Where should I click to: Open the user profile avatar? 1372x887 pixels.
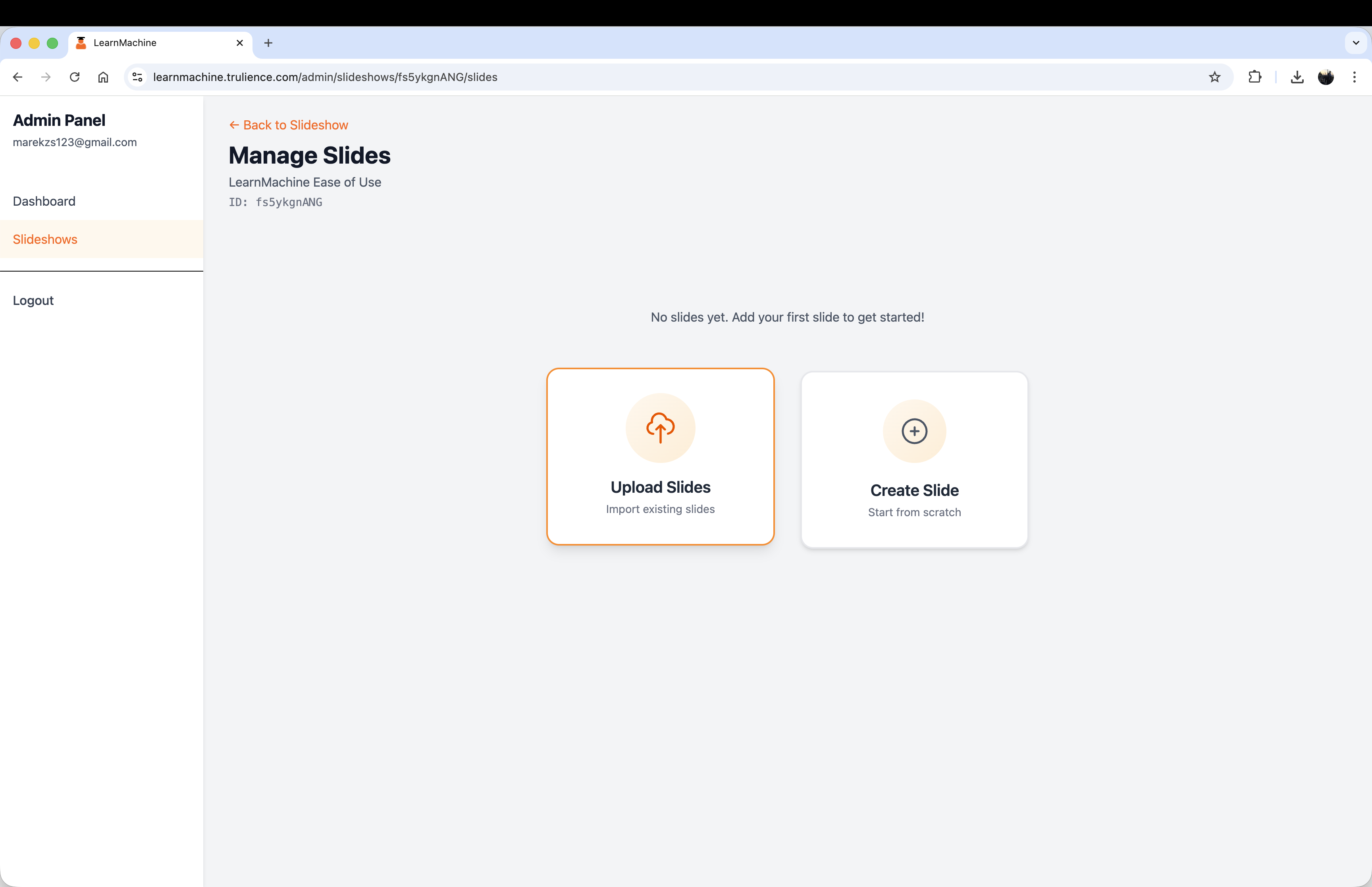pyautogui.click(x=1326, y=77)
